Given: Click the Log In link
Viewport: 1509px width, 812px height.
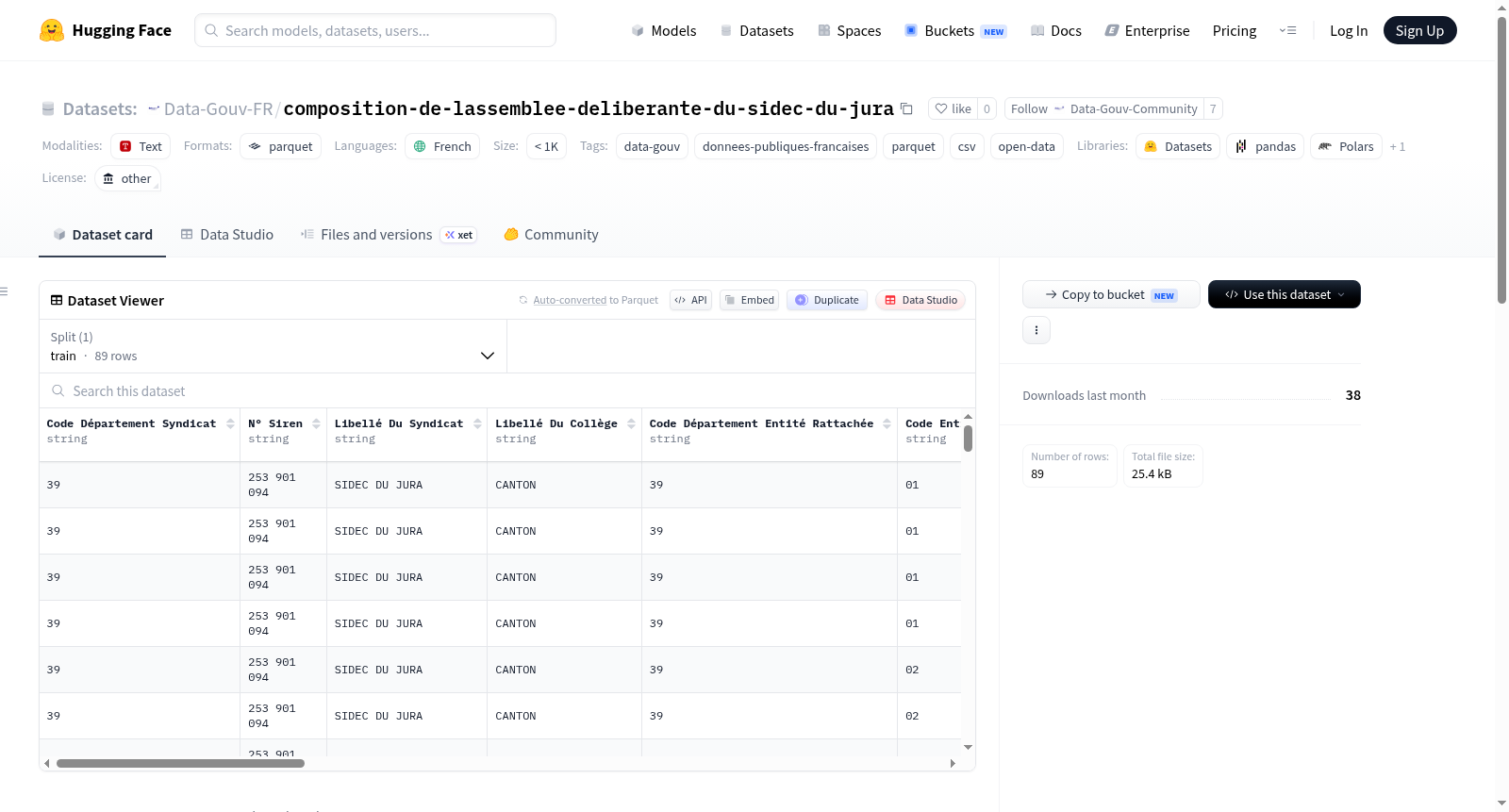Looking at the screenshot, I should click(x=1349, y=30).
